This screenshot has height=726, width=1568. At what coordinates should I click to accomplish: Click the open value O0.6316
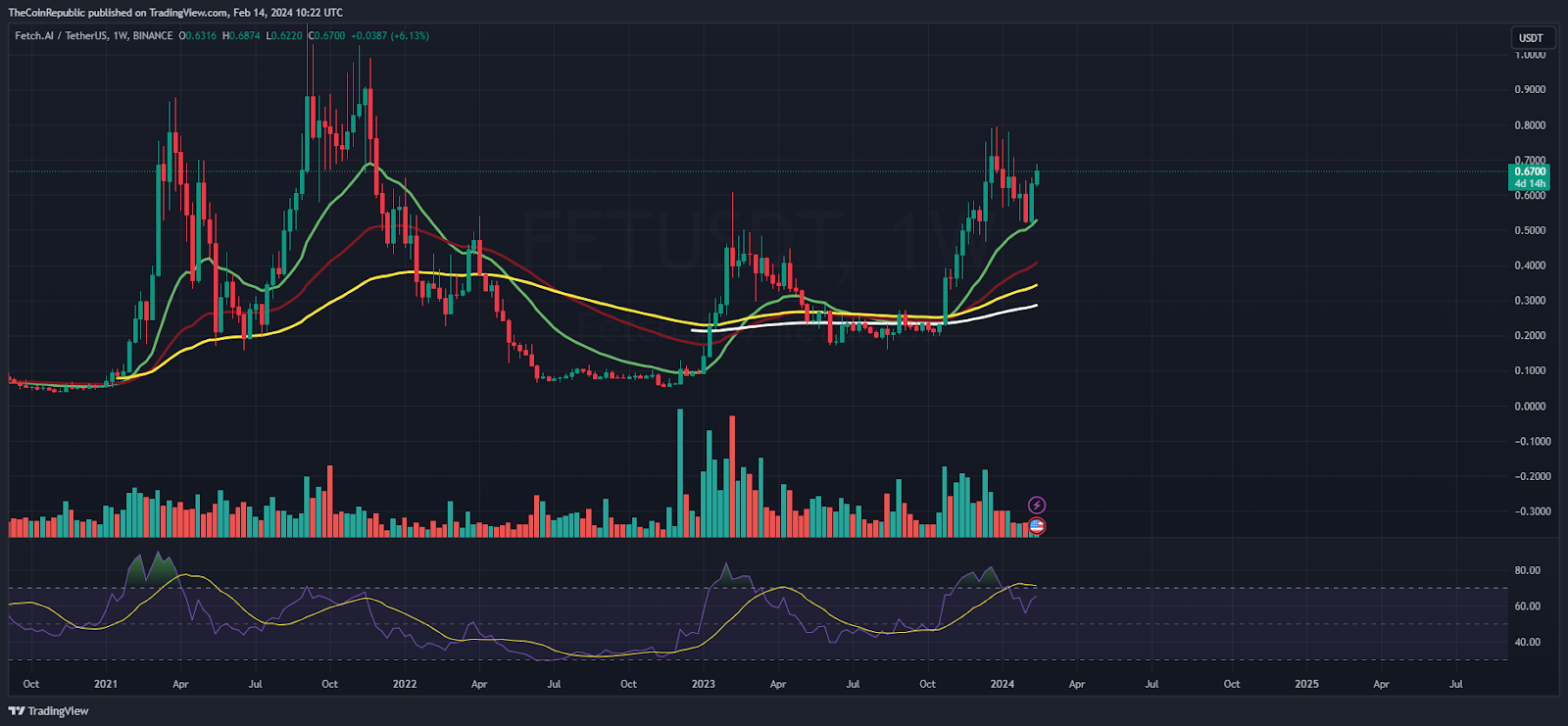(198, 36)
